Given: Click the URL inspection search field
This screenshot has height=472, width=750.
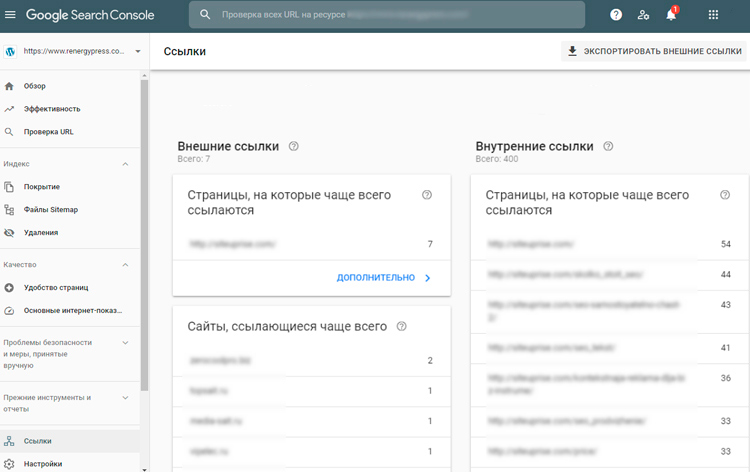Looking at the screenshot, I should pos(390,15).
